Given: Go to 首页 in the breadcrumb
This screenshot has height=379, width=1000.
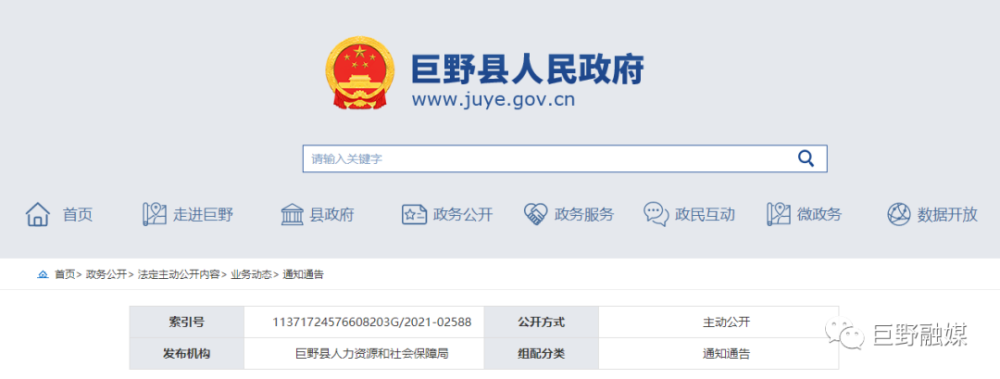Looking at the screenshot, I should pyautogui.click(x=64, y=275).
